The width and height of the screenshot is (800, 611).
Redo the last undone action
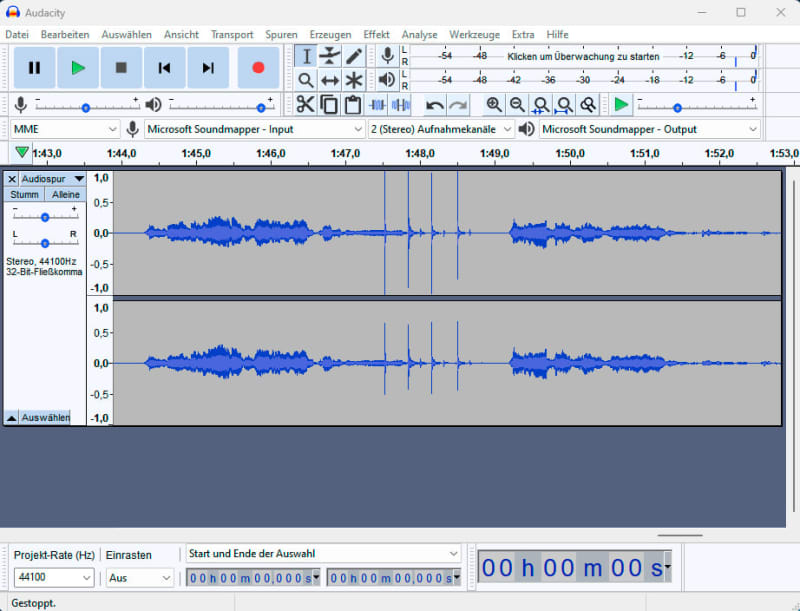[x=458, y=105]
